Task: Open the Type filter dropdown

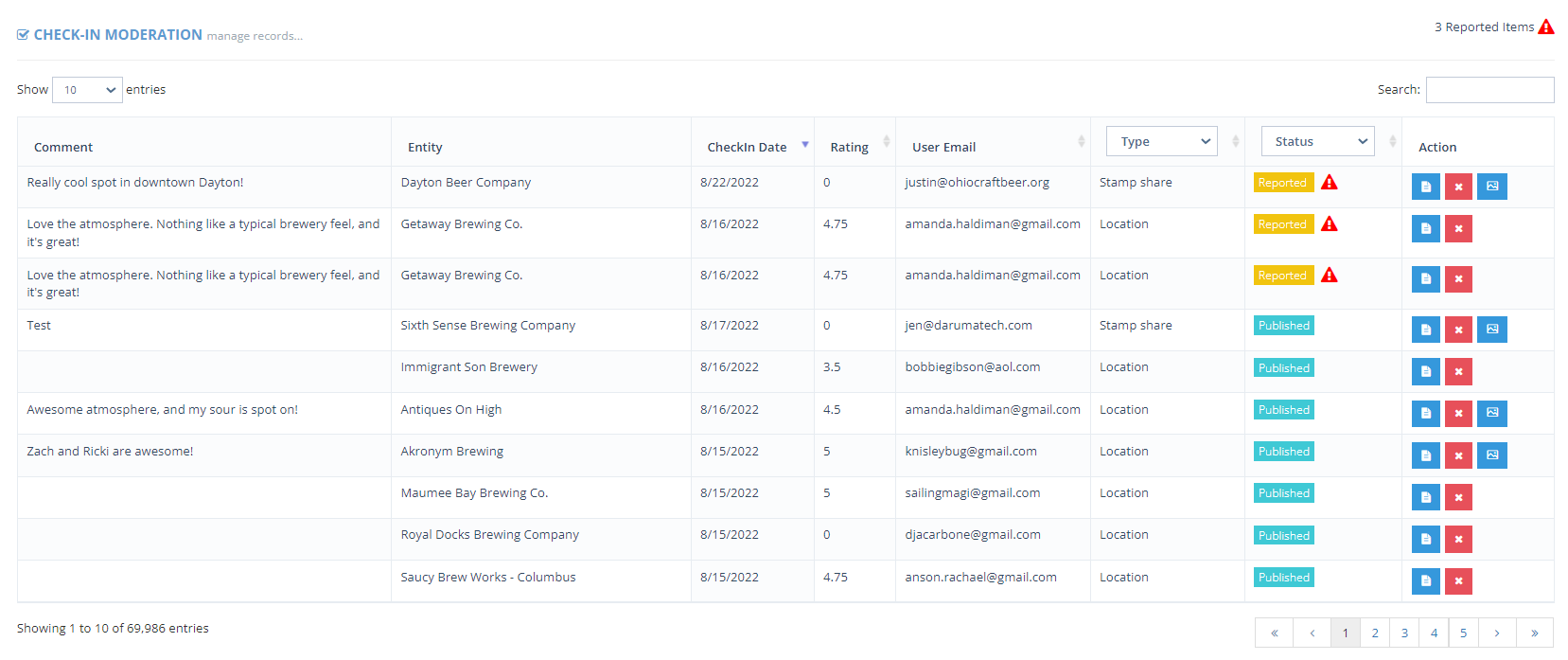Action: coord(1161,141)
